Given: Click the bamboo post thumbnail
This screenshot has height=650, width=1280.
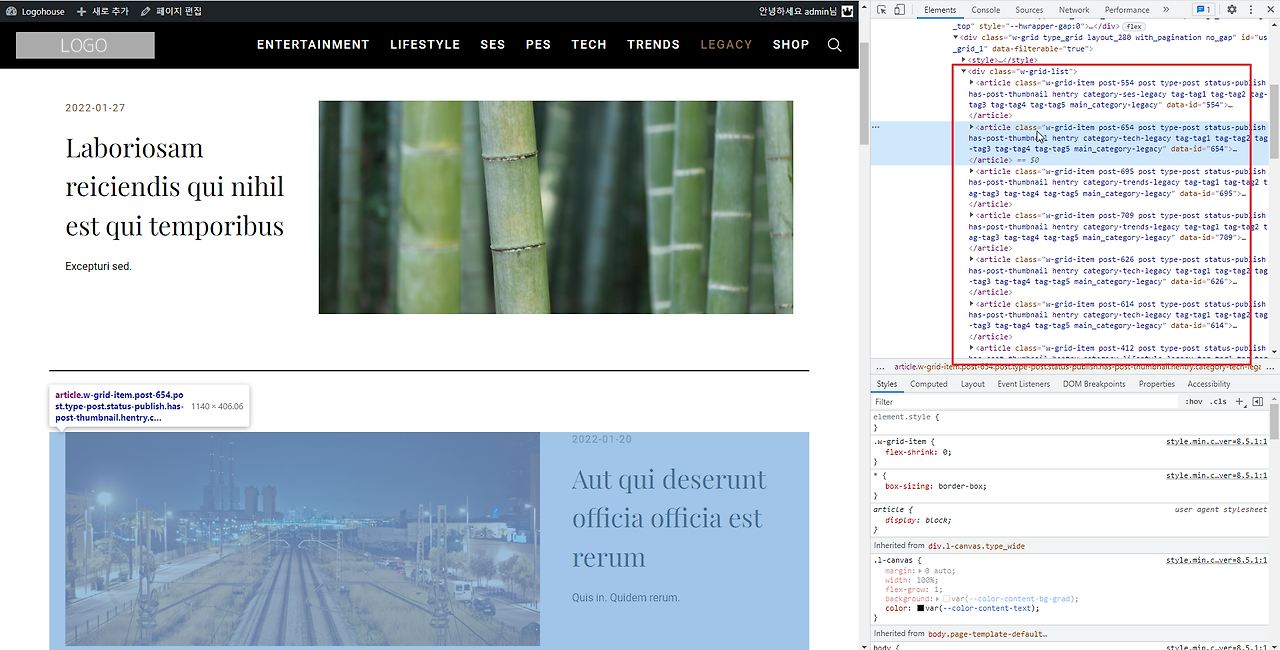Looking at the screenshot, I should point(556,207).
